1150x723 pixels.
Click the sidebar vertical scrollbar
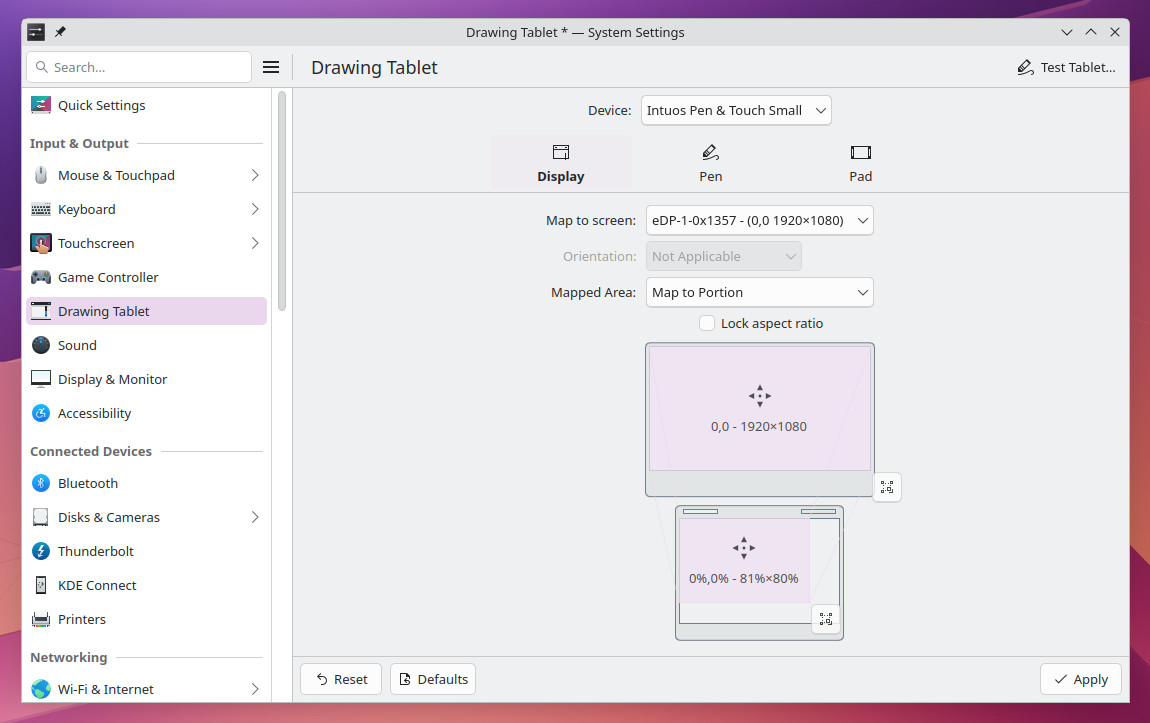tap(282, 201)
